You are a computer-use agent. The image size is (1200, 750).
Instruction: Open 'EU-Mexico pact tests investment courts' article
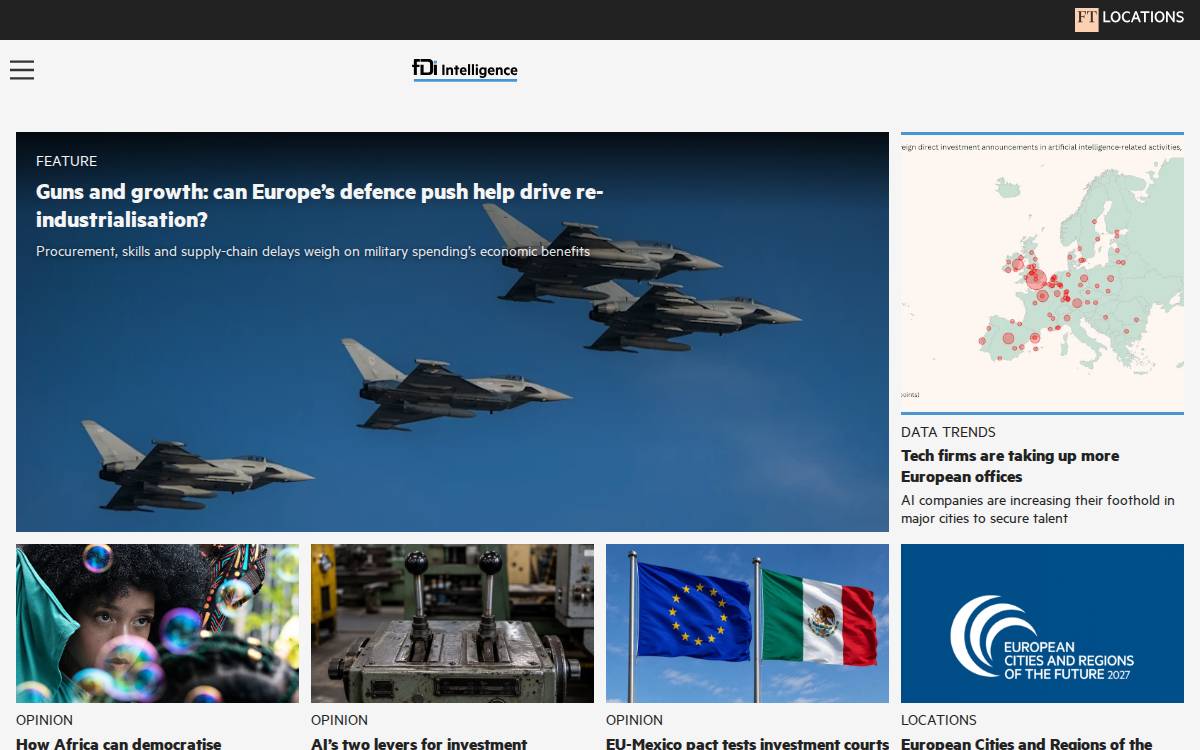747,743
